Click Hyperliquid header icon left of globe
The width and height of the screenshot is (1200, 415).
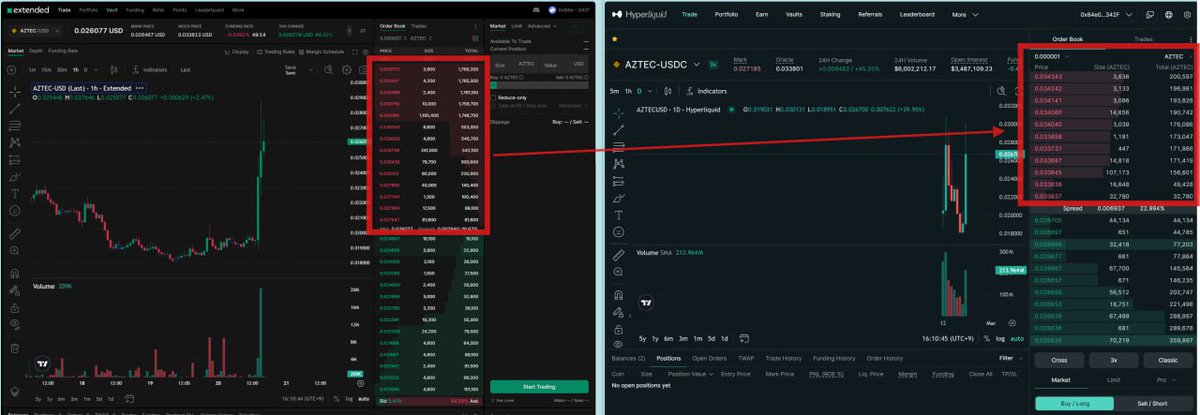[x=1151, y=15]
